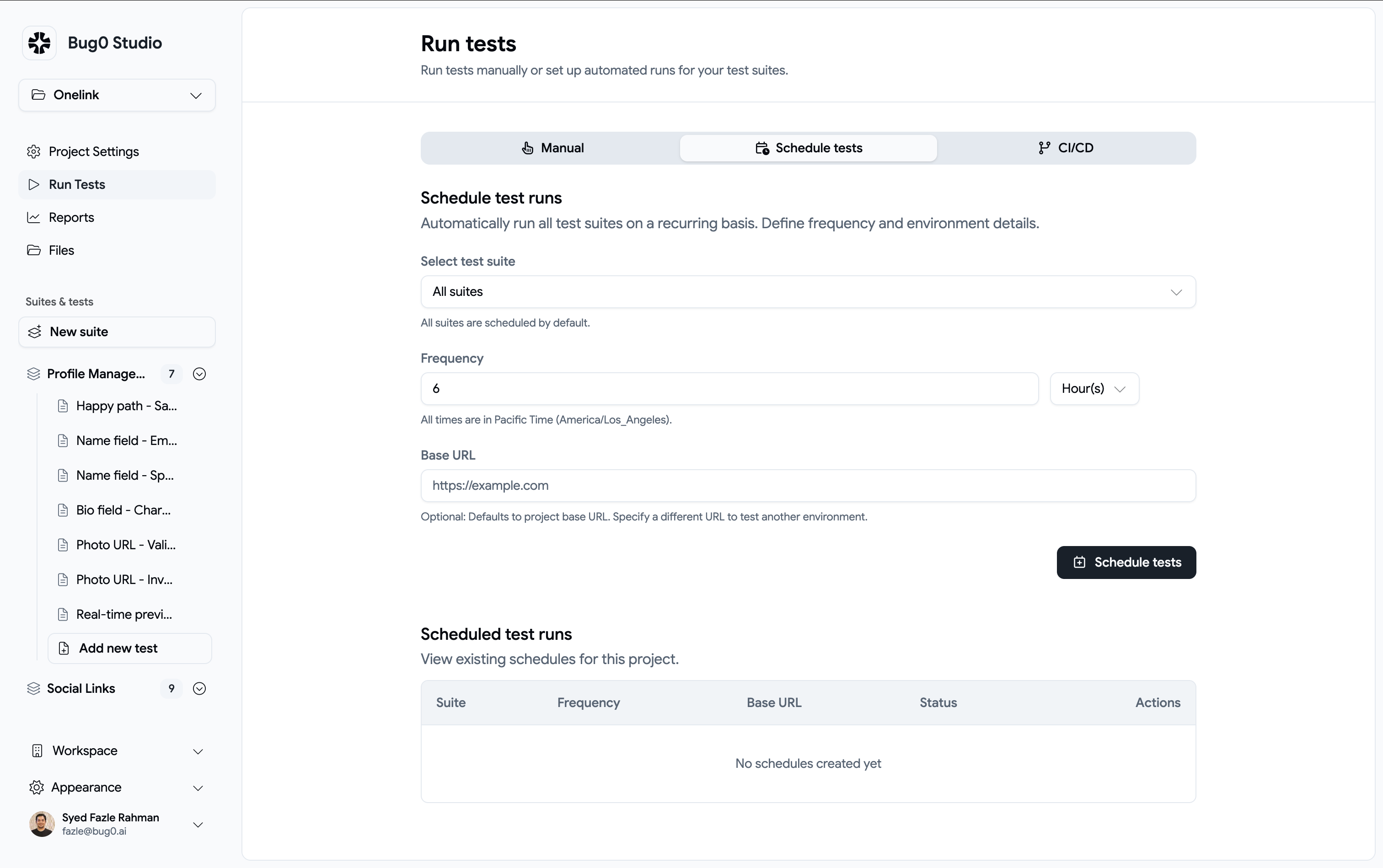Open Project Settings via gear icon
The height and width of the screenshot is (868, 1383).
coord(34,151)
